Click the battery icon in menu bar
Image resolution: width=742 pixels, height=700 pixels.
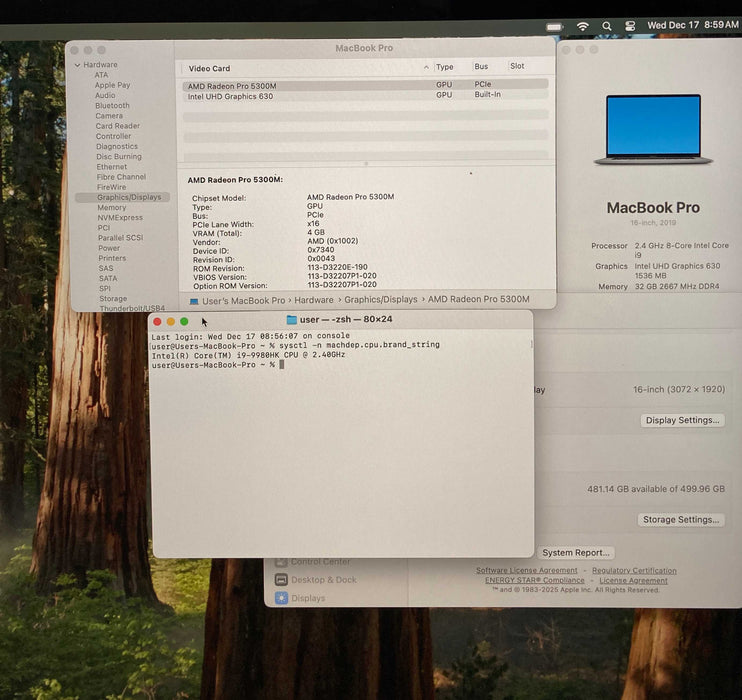coord(554,27)
